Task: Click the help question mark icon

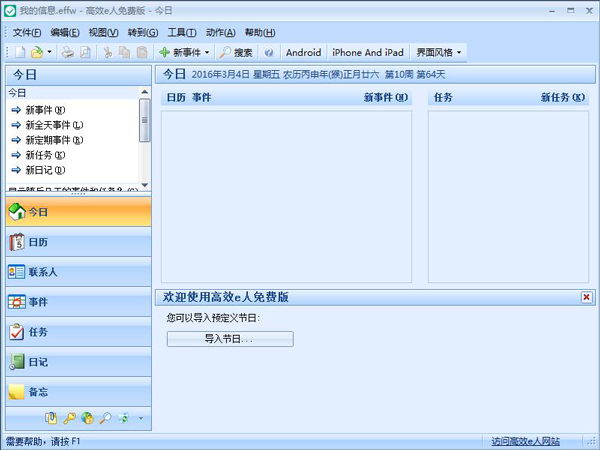Action: click(269, 52)
